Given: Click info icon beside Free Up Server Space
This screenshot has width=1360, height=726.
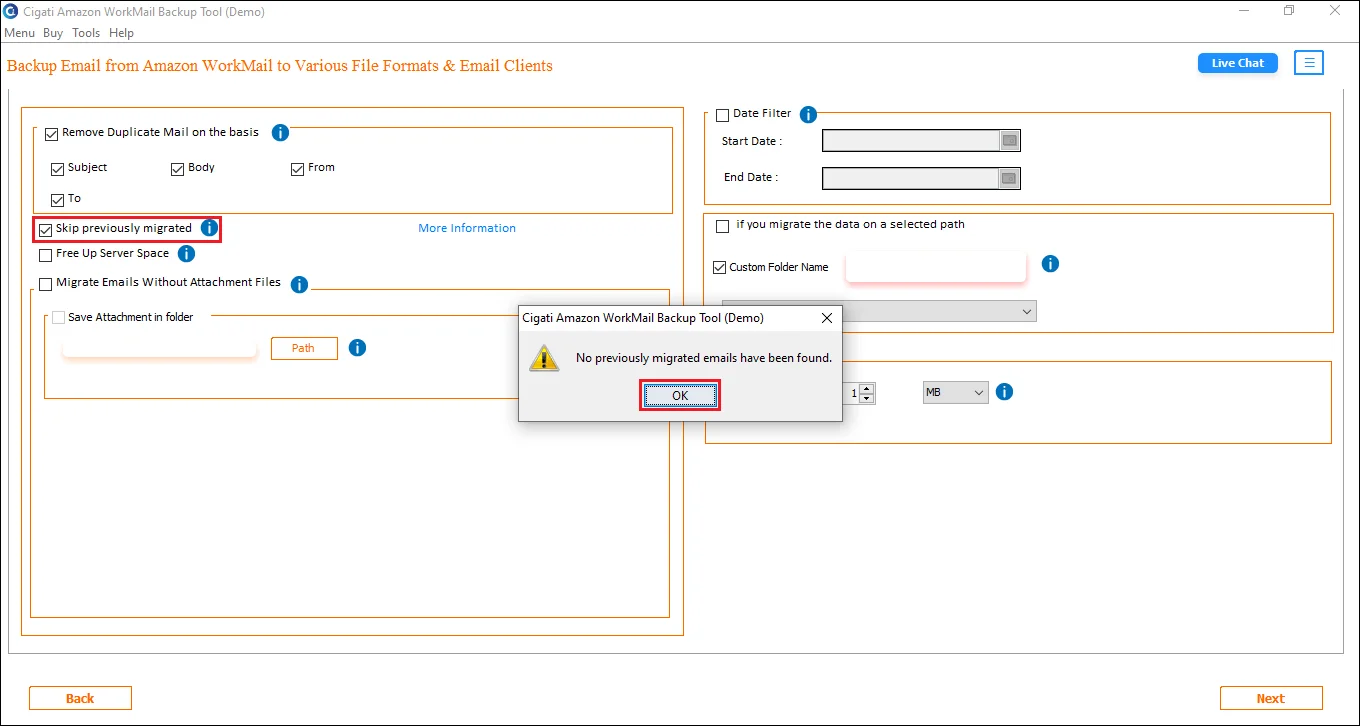Looking at the screenshot, I should tap(186, 254).
